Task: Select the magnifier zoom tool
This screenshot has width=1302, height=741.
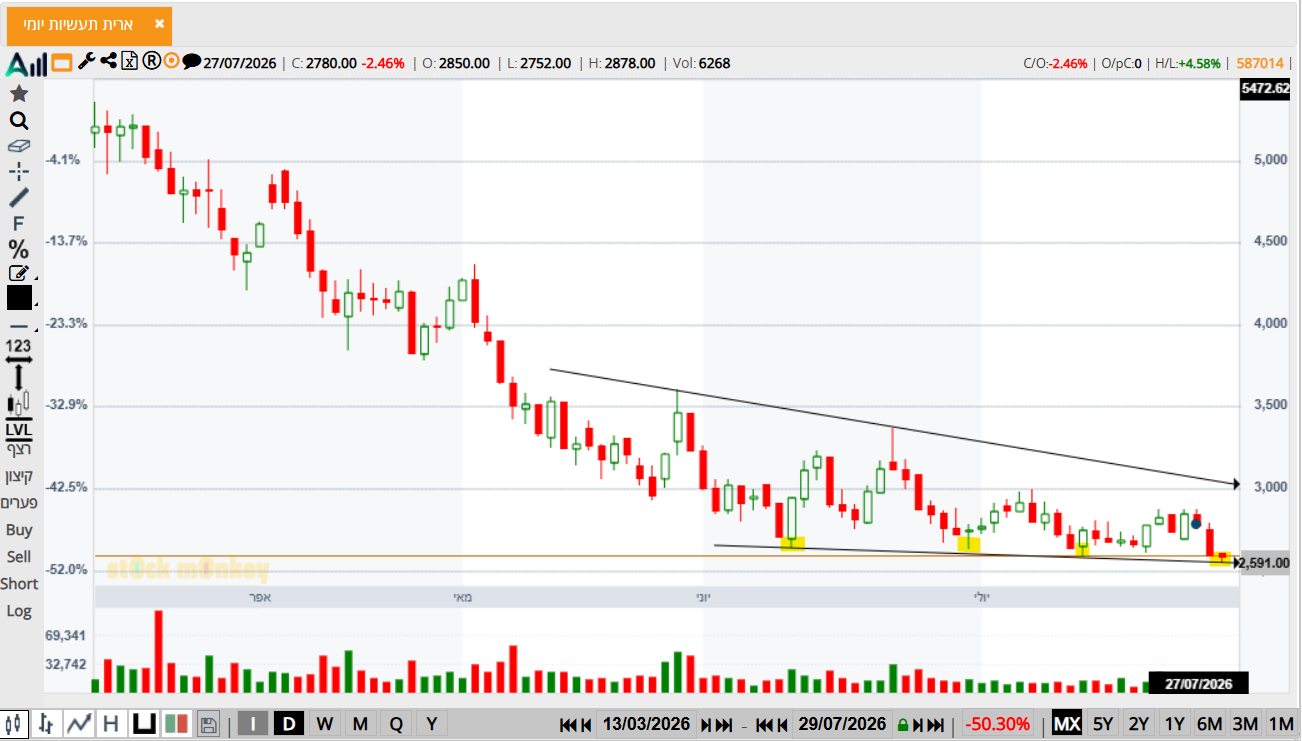Action: coord(19,121)
